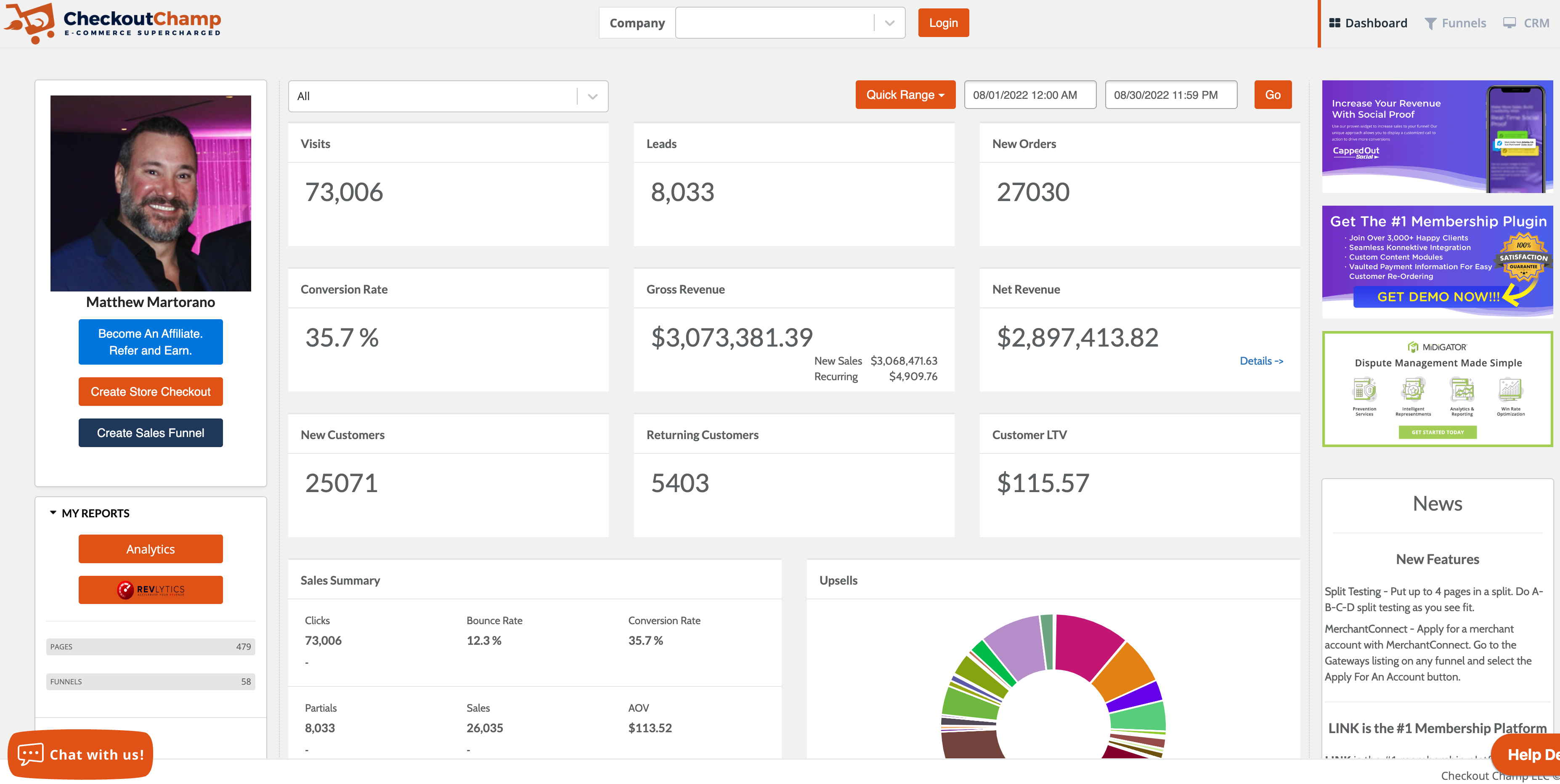The width and height of the screenshot is (1560, 784).
Task: Click the Revlytics logo button
Action: click(x=150, y=590)
